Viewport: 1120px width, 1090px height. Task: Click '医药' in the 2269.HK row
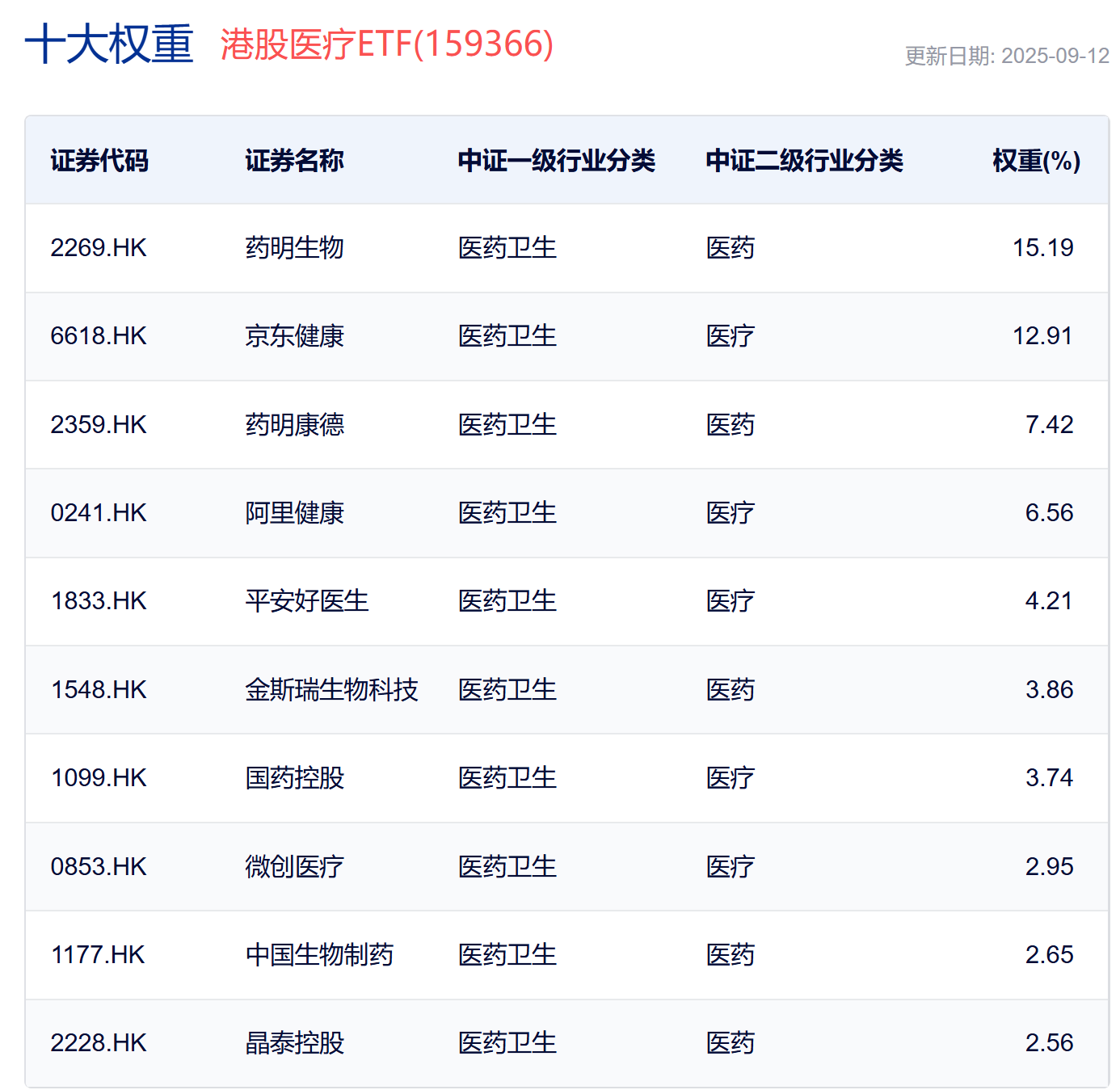731,248
